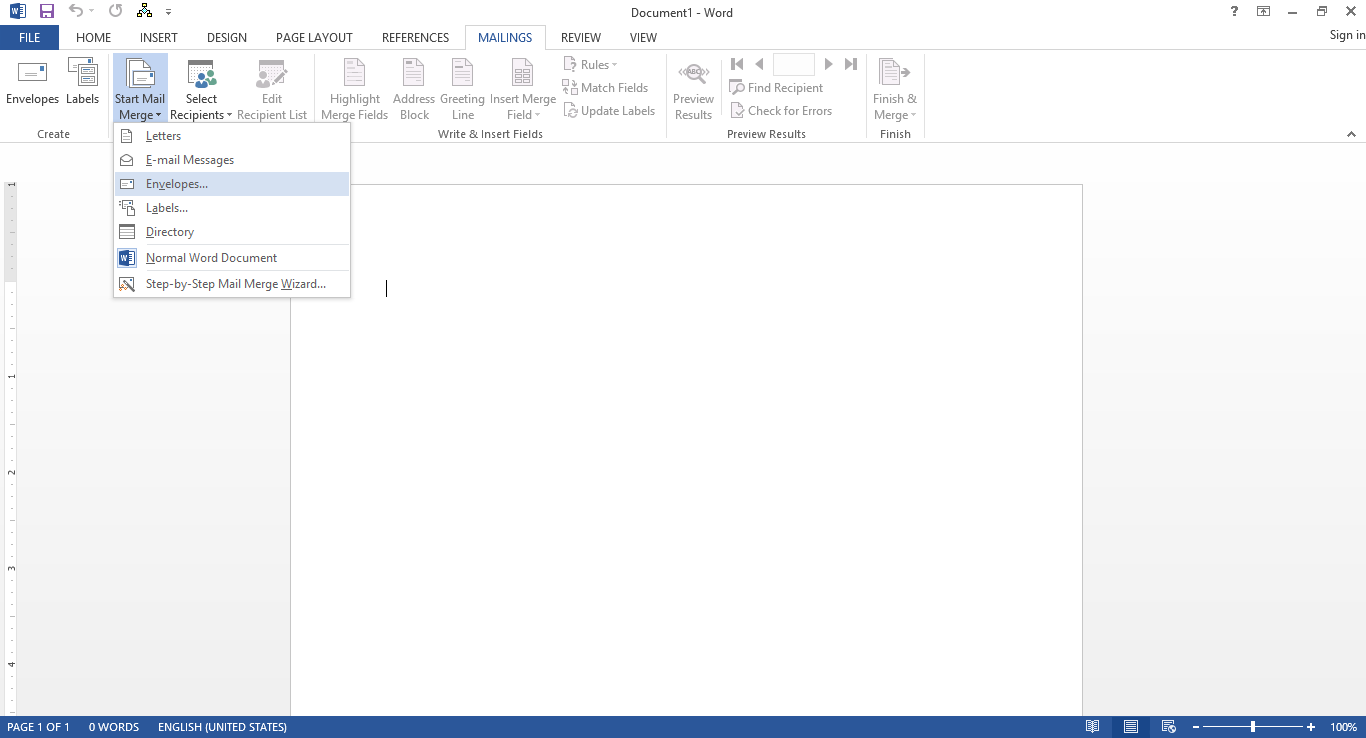Choose Letters from the mail merge menu
The width and height of the screenshot is (1366, 738).
click(232, 136)
